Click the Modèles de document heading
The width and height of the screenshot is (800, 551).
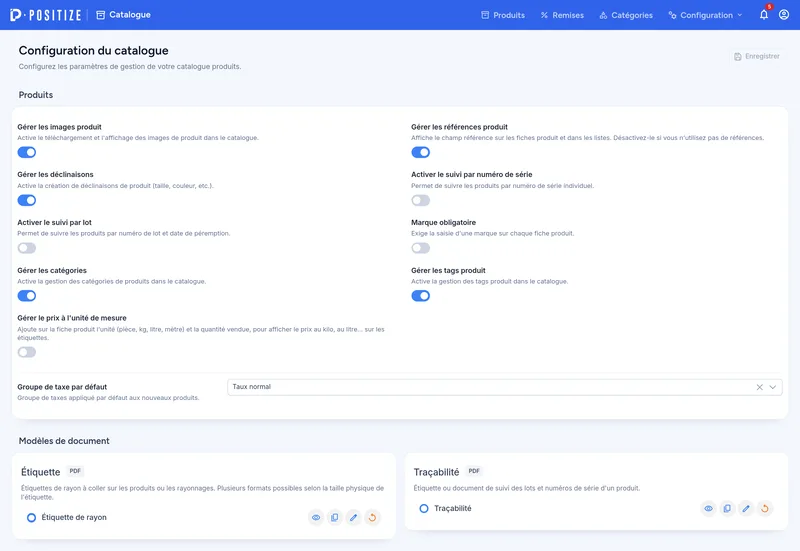point(64,441)
